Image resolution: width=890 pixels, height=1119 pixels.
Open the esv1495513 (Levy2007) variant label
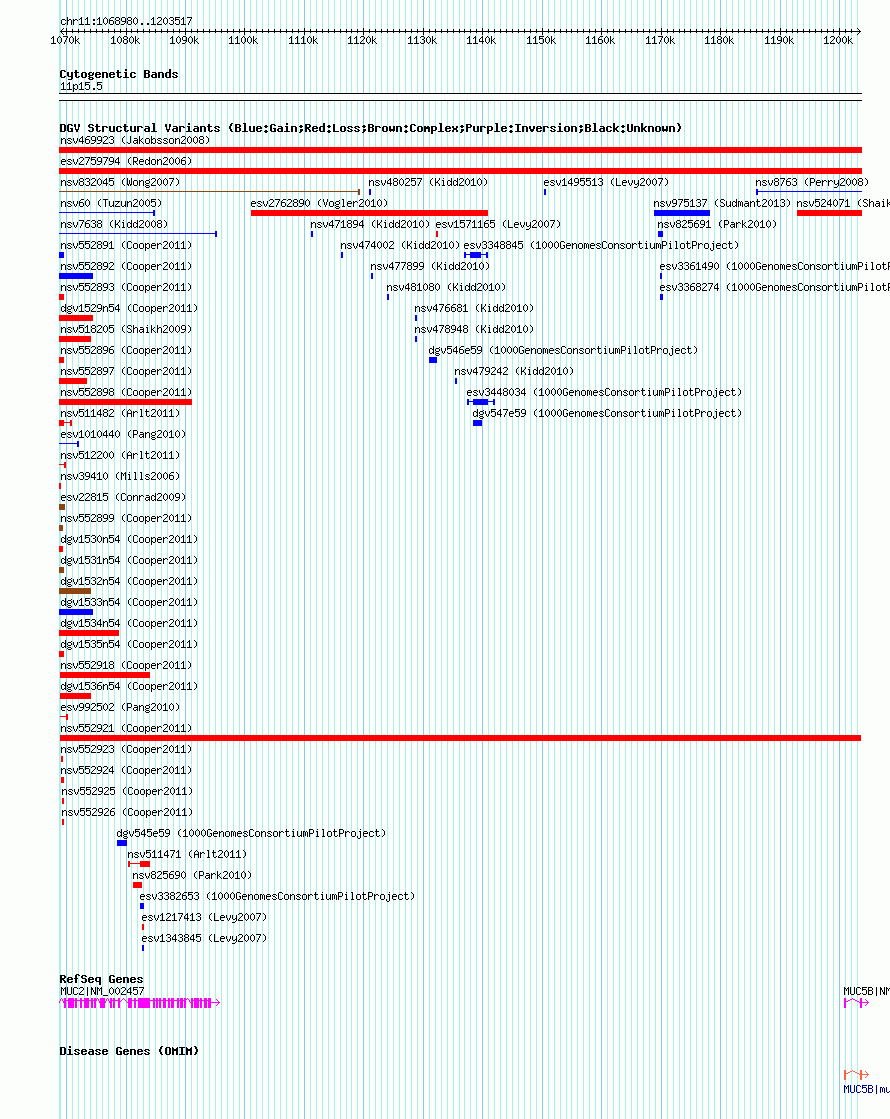coord(606,183)
